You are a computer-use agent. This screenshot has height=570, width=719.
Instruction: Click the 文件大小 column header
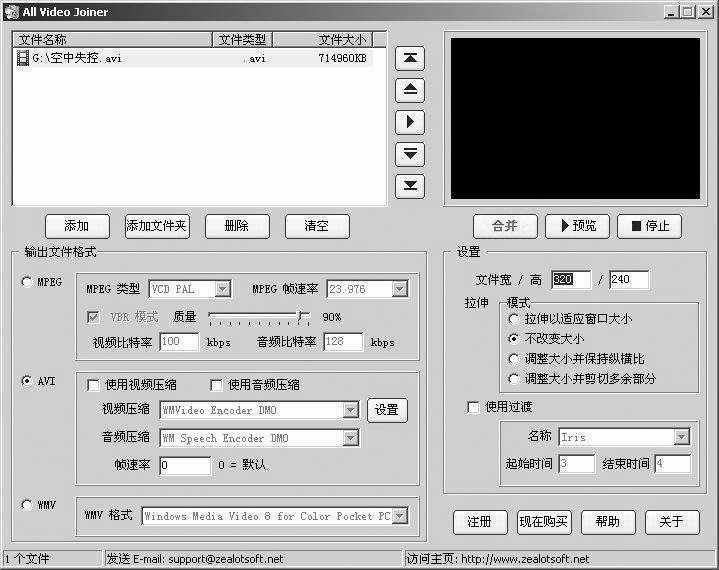click(342, 40)
